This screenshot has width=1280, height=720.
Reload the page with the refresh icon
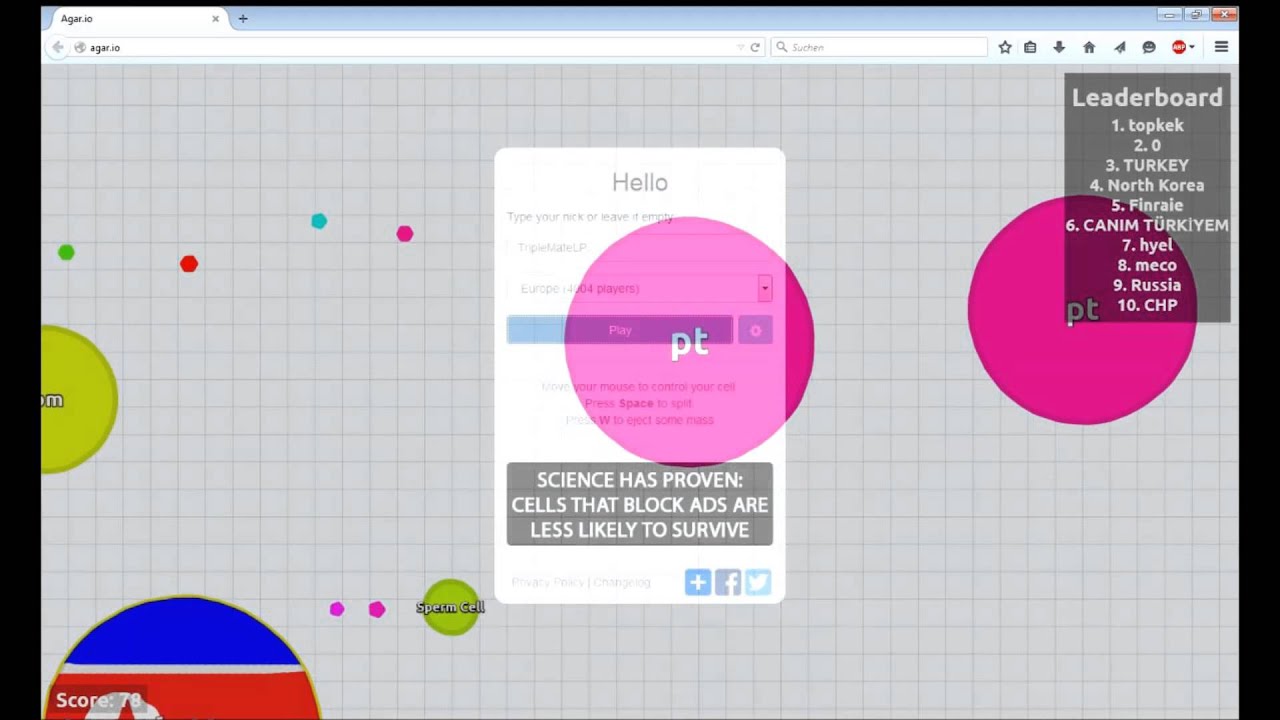(x=755, y=47)
